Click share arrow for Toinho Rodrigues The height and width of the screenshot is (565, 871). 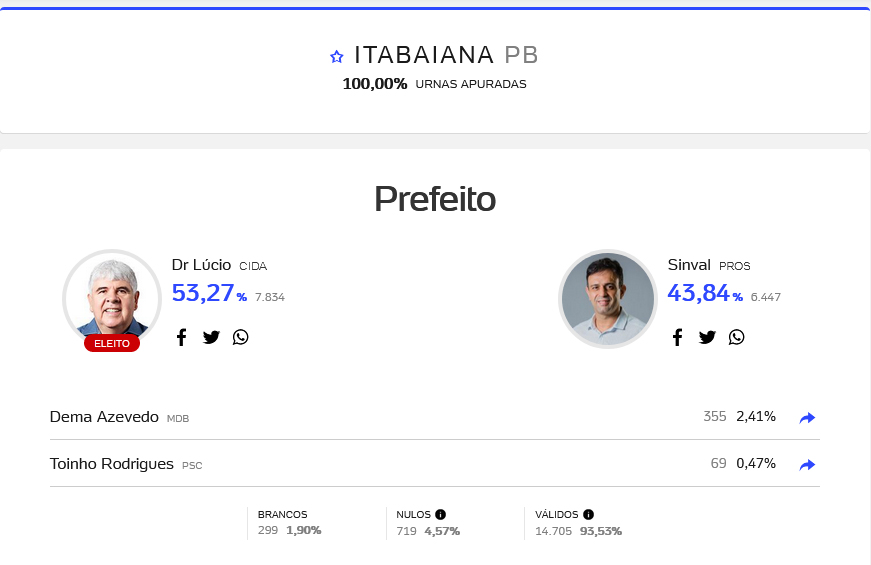click(807, 465)
